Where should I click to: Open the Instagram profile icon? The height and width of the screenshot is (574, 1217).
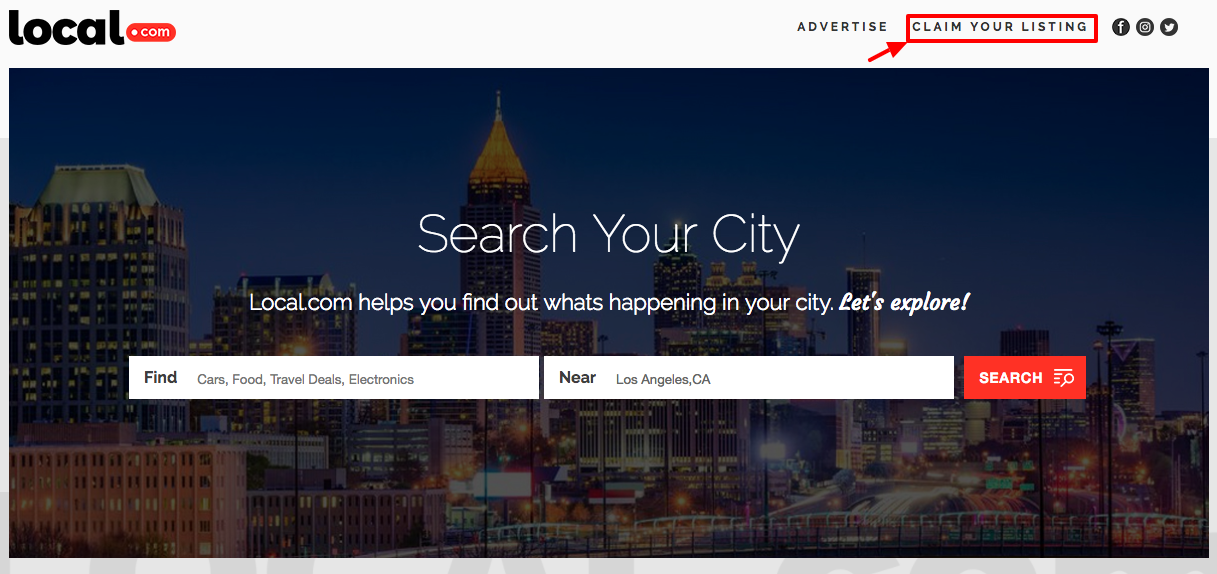(1145, 27)
